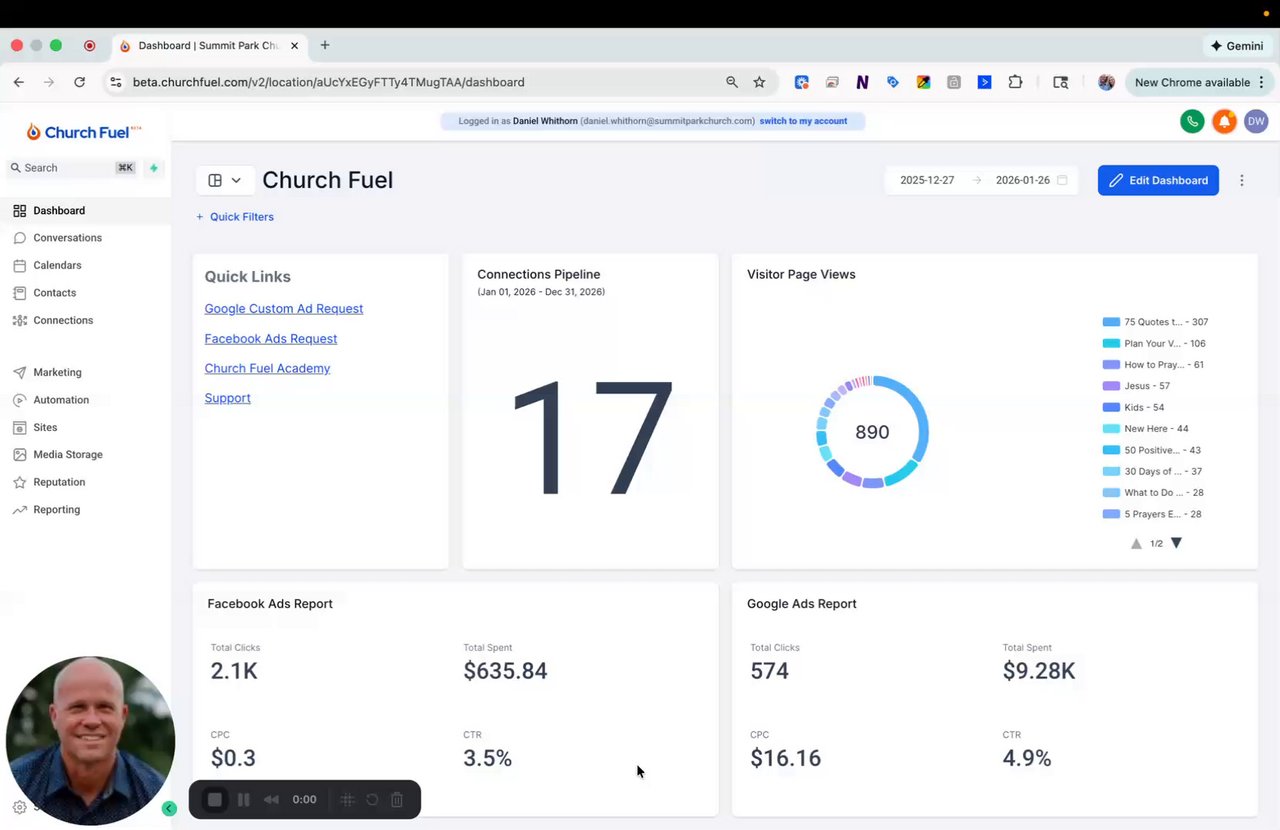
Task: Click the Reputation star icon
Action: 20,482
